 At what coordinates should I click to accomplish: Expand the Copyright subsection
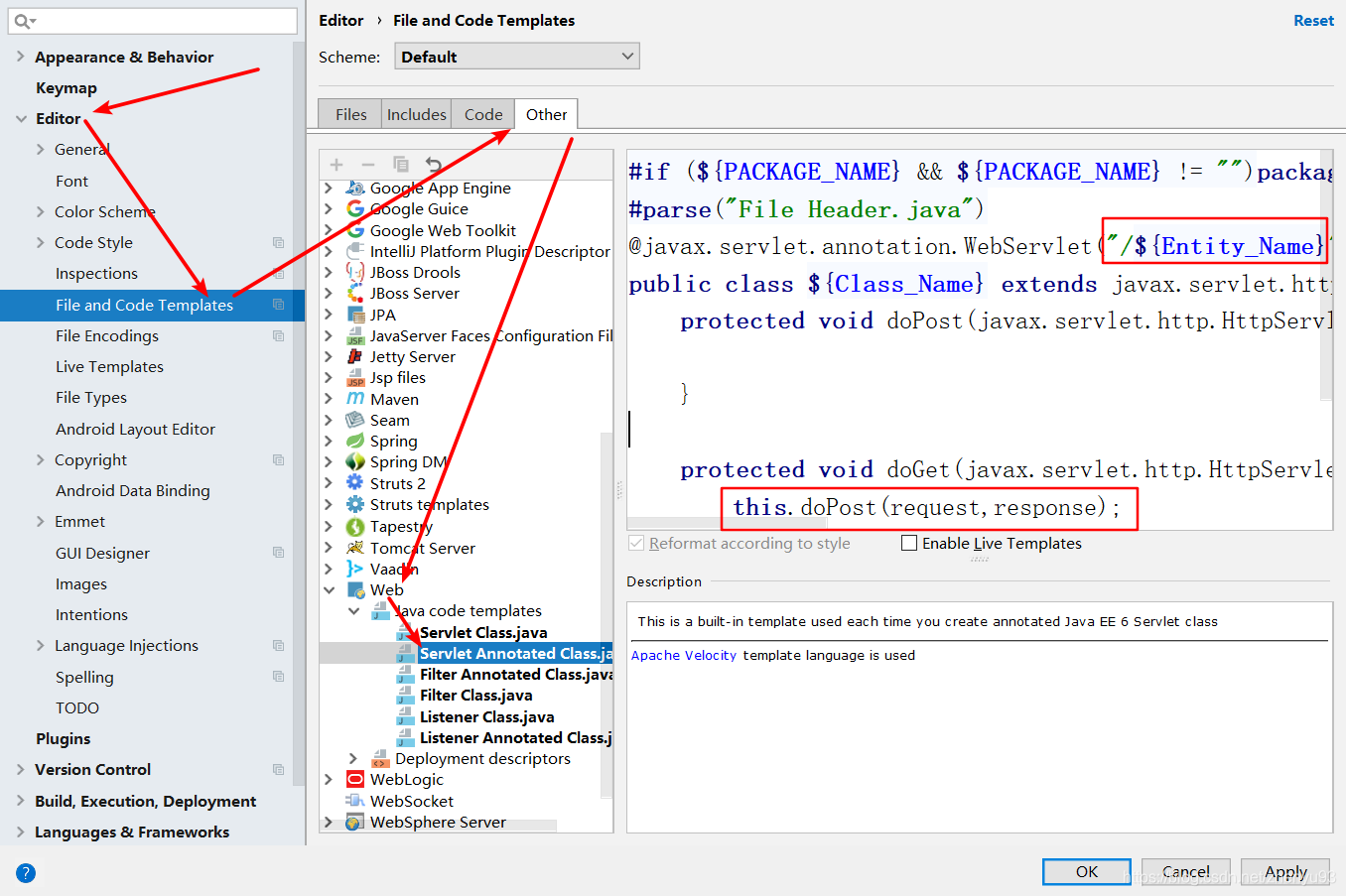pyautogui.click(x=41, y=459)
